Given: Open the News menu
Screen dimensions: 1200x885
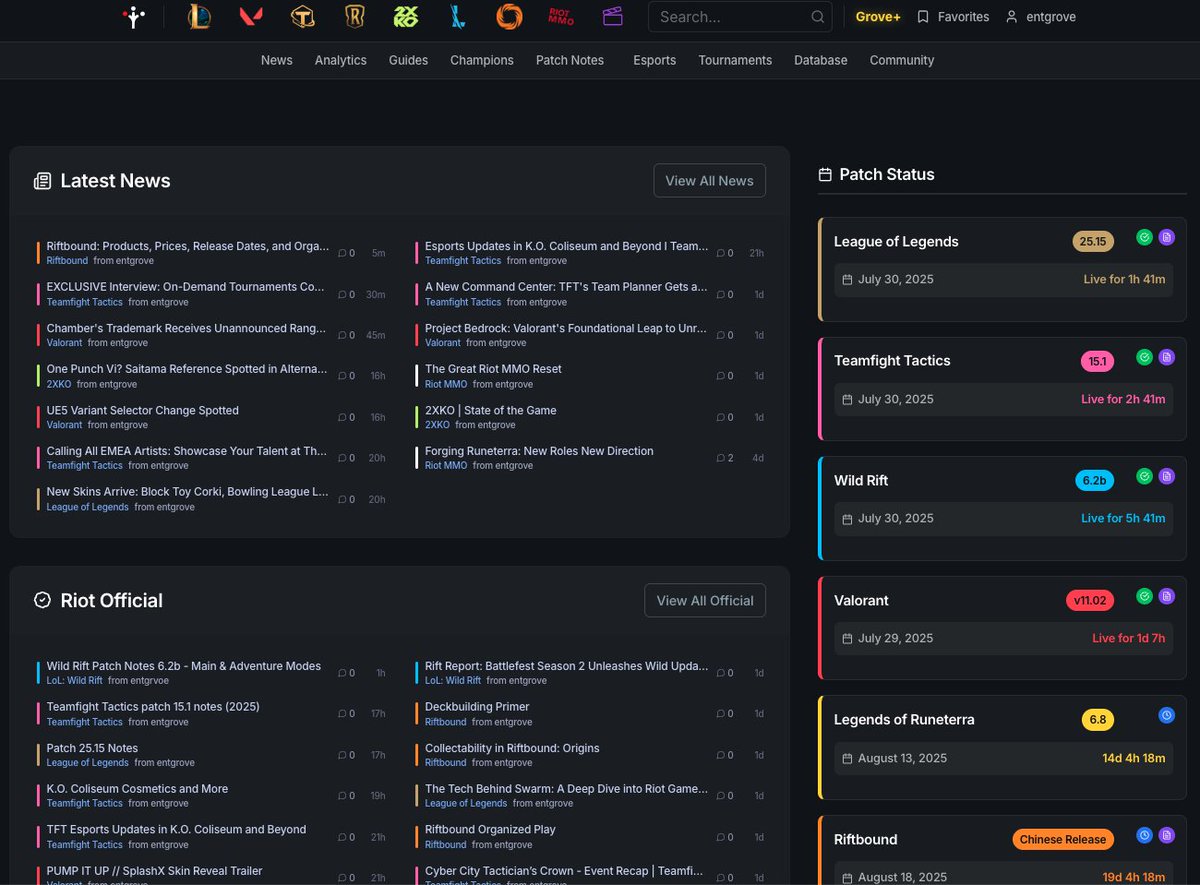Looking at the screenshot, I should 277,60.
